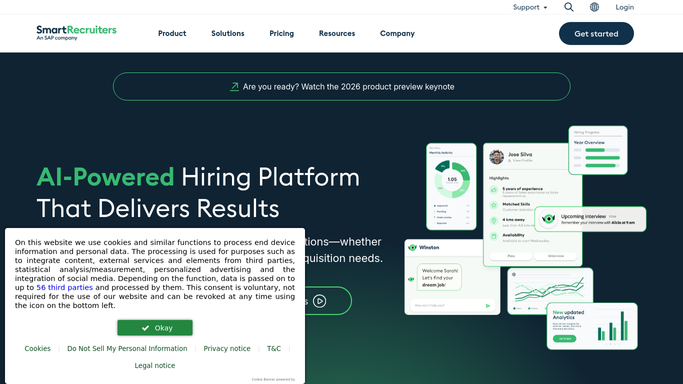Click the Interview button on Jose Silva card
Screen dimensions: 683x384
[555, 256]
